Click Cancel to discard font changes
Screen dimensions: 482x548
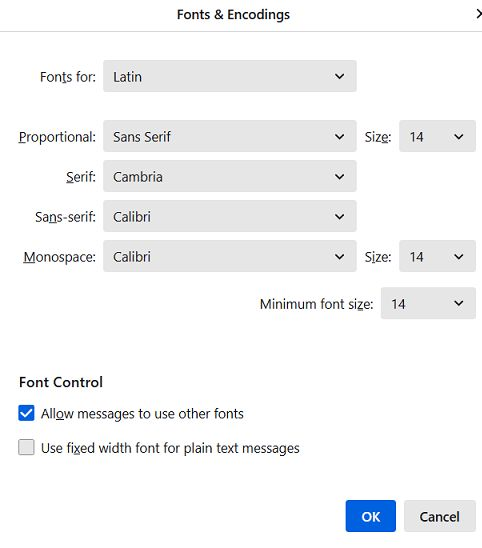point(440,516)
